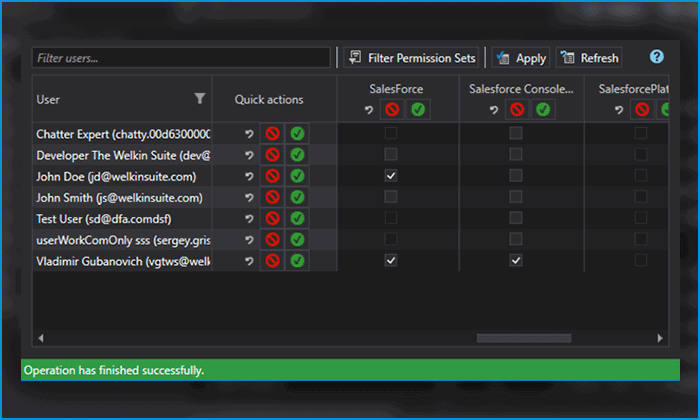Screen dimensions: 700x420
Task: Click the scroll right arrow
Action: (x=660, y=338)
